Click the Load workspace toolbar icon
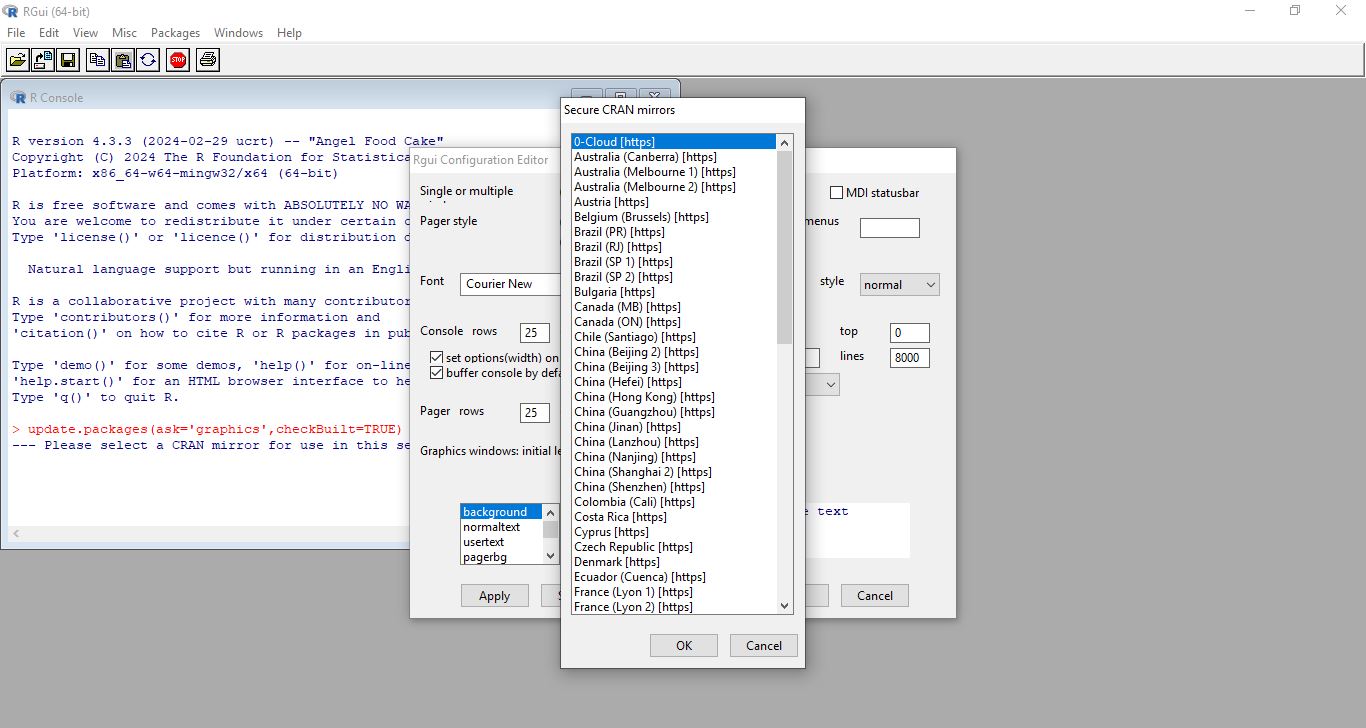Viewport: 1366px width, 728px height. coord(43,60)
